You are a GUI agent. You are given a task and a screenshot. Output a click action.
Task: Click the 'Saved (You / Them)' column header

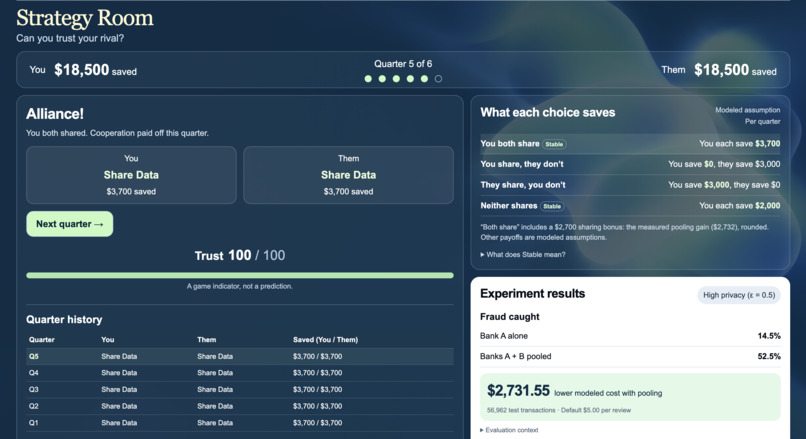pyautogui.click(x=325, y=340)
